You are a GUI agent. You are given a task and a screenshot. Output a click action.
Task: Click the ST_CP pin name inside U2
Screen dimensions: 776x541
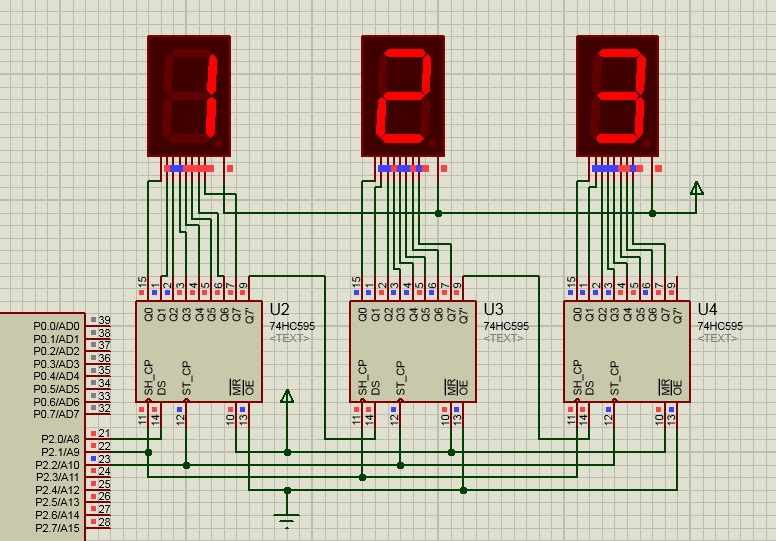click(x=187, y=378)
